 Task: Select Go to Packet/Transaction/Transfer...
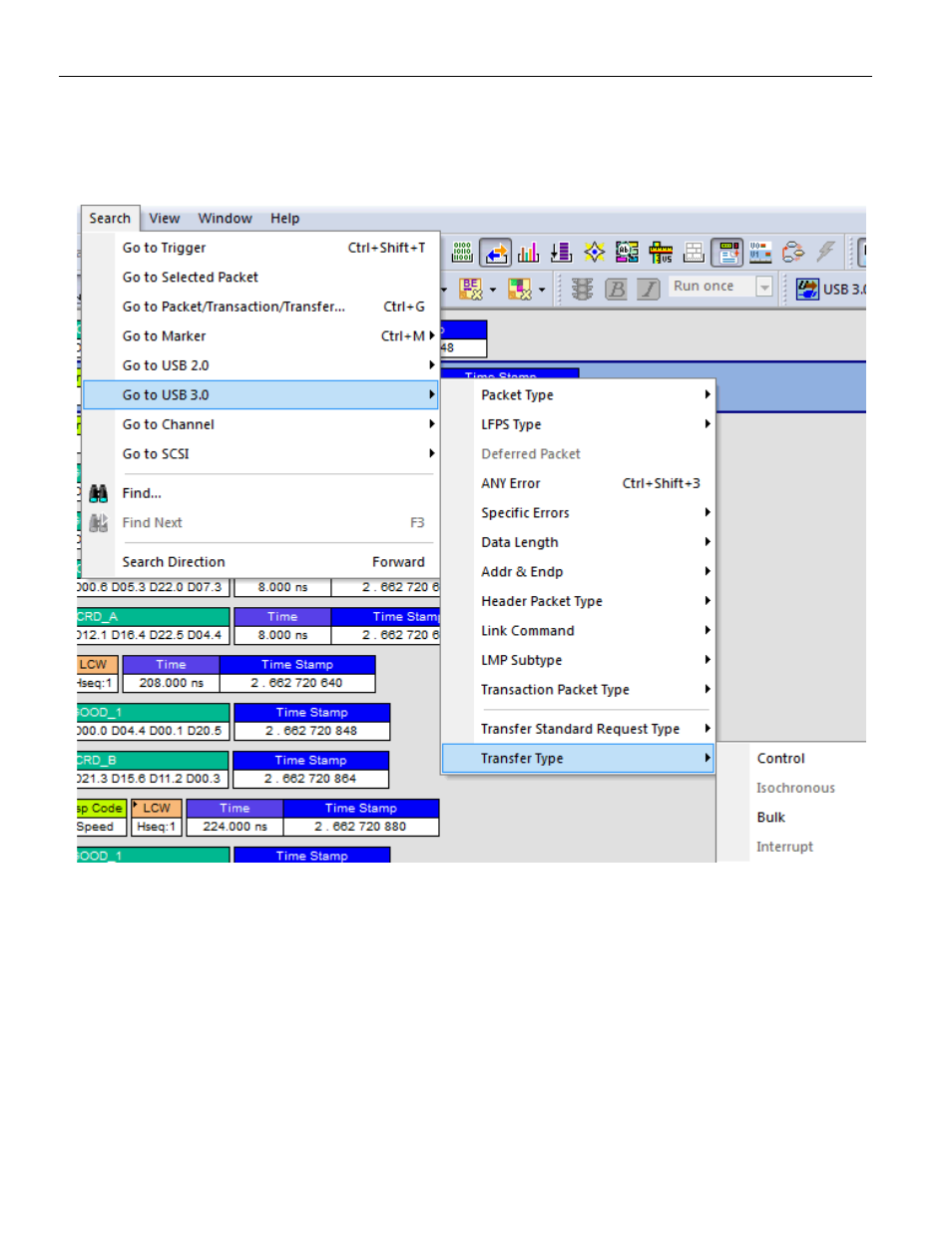(x=260, y=307)
